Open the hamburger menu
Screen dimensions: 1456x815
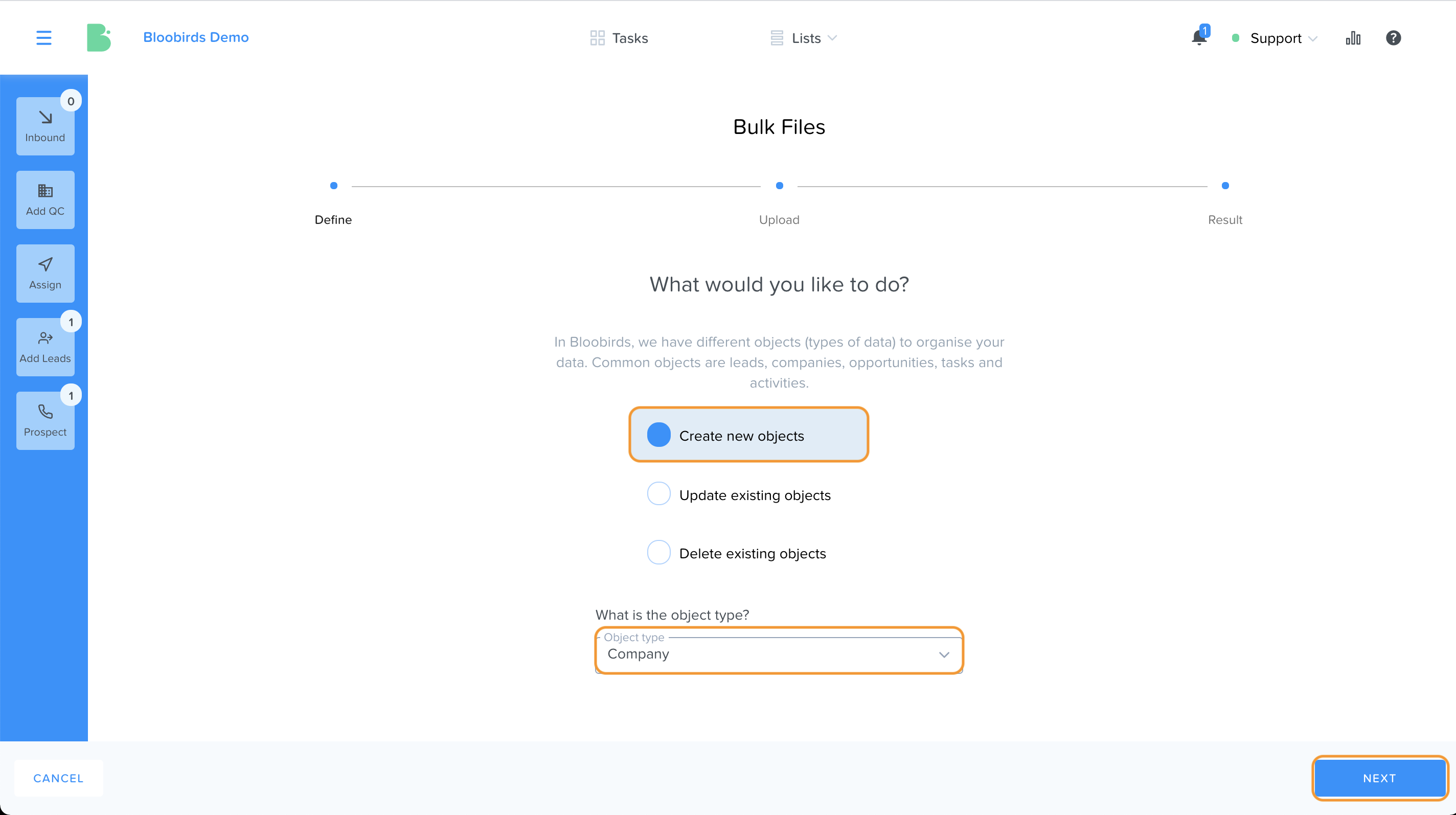tap(43, 38)
